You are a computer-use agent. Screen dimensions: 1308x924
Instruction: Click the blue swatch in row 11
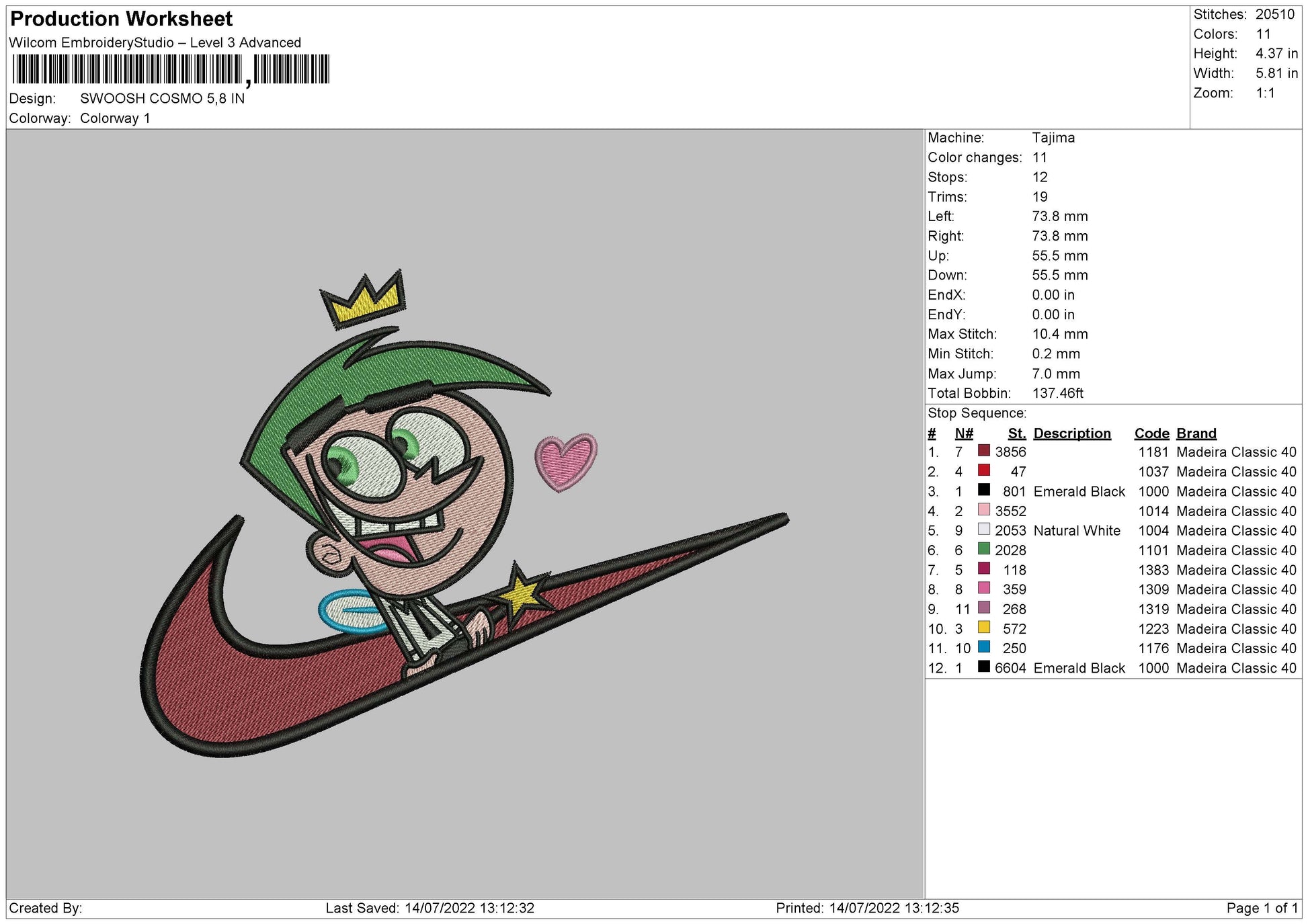[984, 647]
